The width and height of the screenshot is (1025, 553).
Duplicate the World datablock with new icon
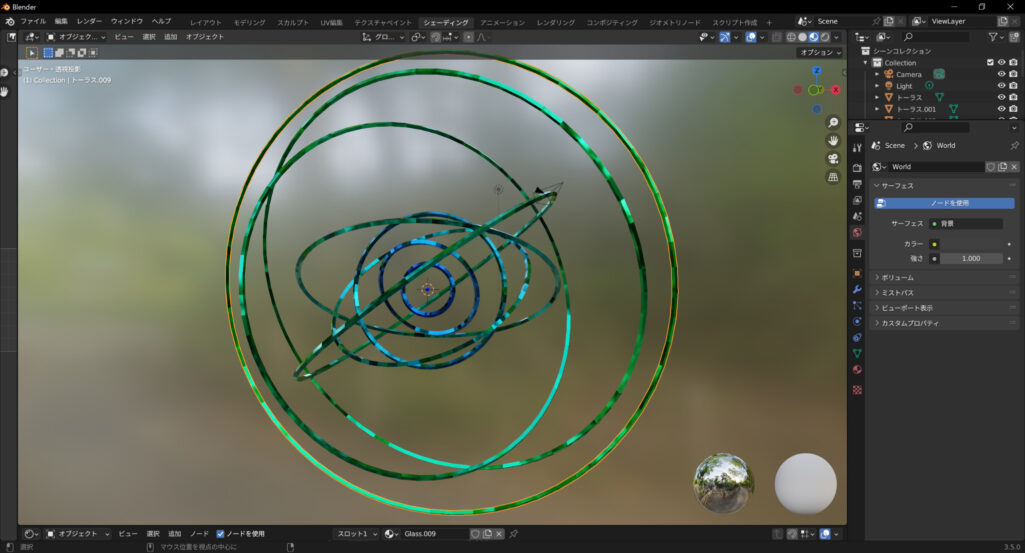[x=1002, y=167]
